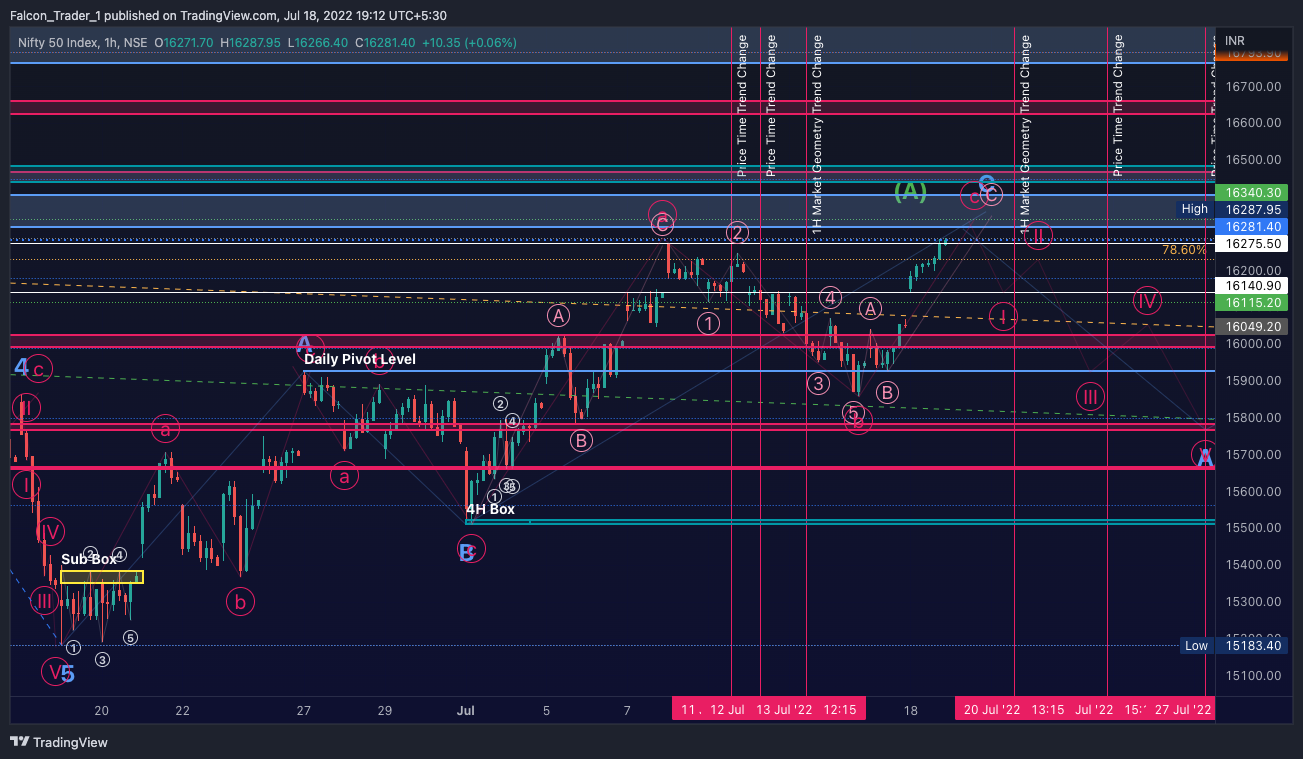1303x759 pixels.
Task: Click the 20 Jul '22 date marker
Action: pos(992,710)
